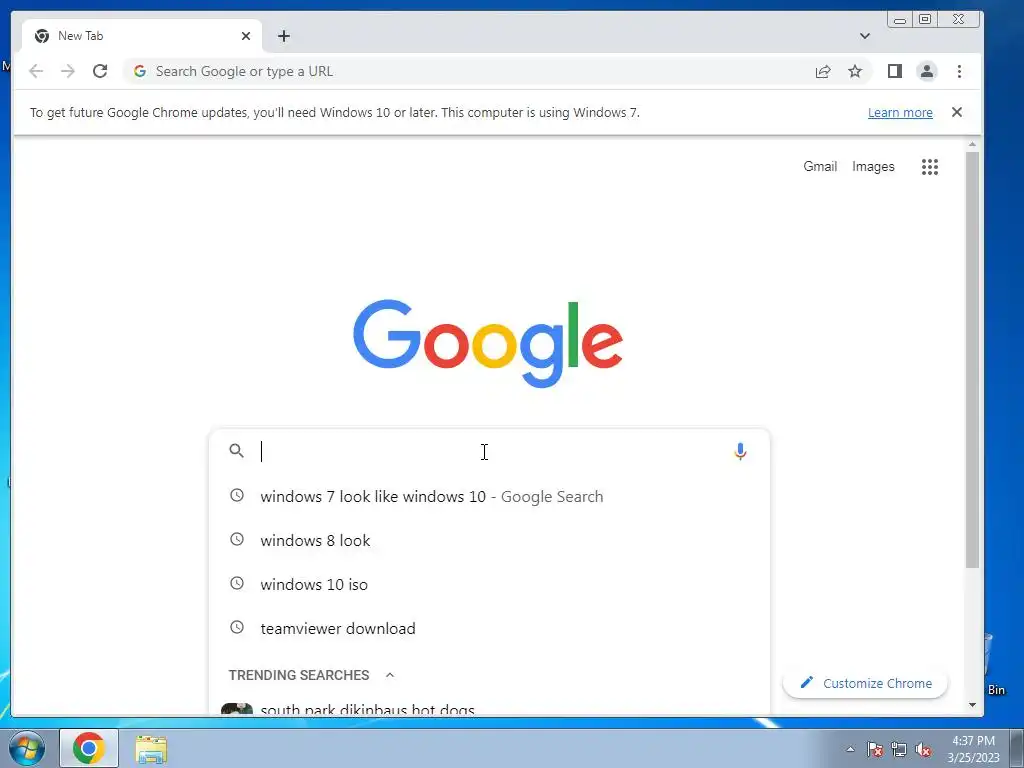This screenshot has height=768, width=1024.
Task: Start voice search with microphone icon
Action: click(740, 451)
